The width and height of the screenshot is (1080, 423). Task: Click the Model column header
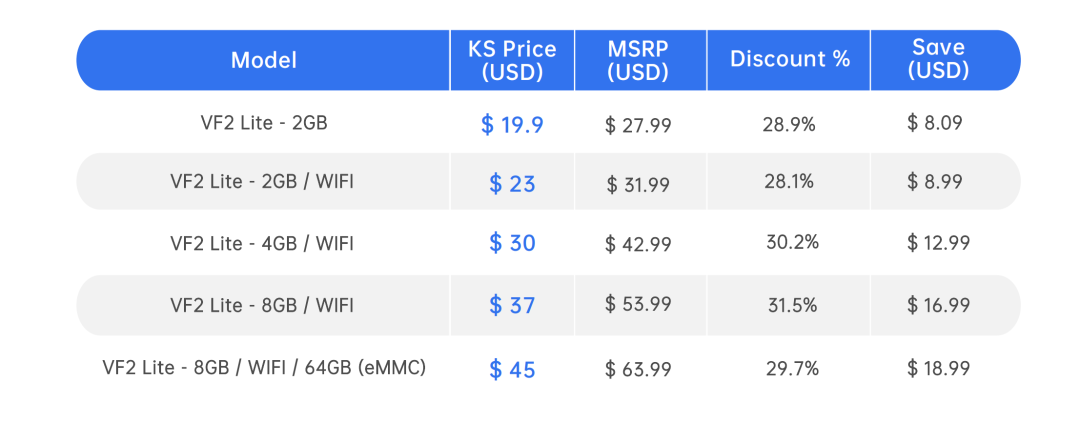[263, 60]
